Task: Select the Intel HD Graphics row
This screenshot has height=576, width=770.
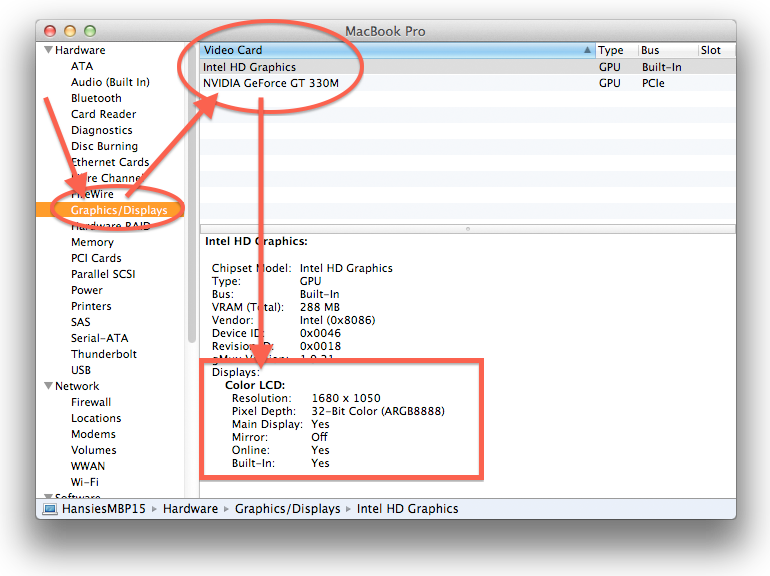Action: pyautogui.click(x=467, y=67)
